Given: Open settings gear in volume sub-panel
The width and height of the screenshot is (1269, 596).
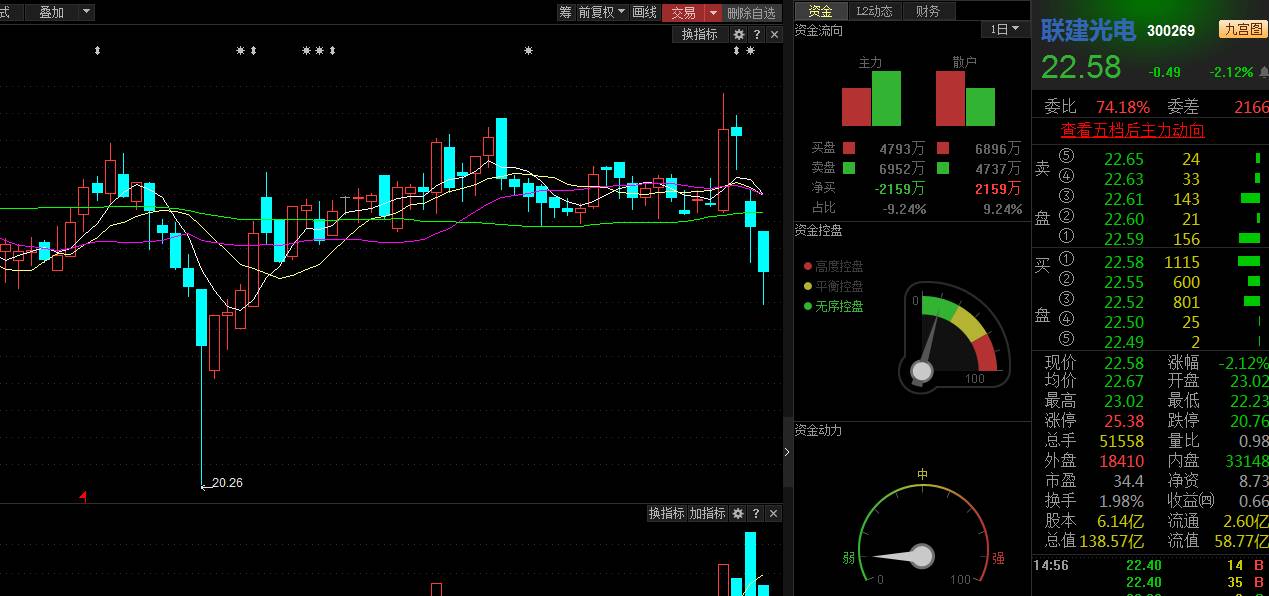Looking at the screenshot, I should click(x=738, y=513).
